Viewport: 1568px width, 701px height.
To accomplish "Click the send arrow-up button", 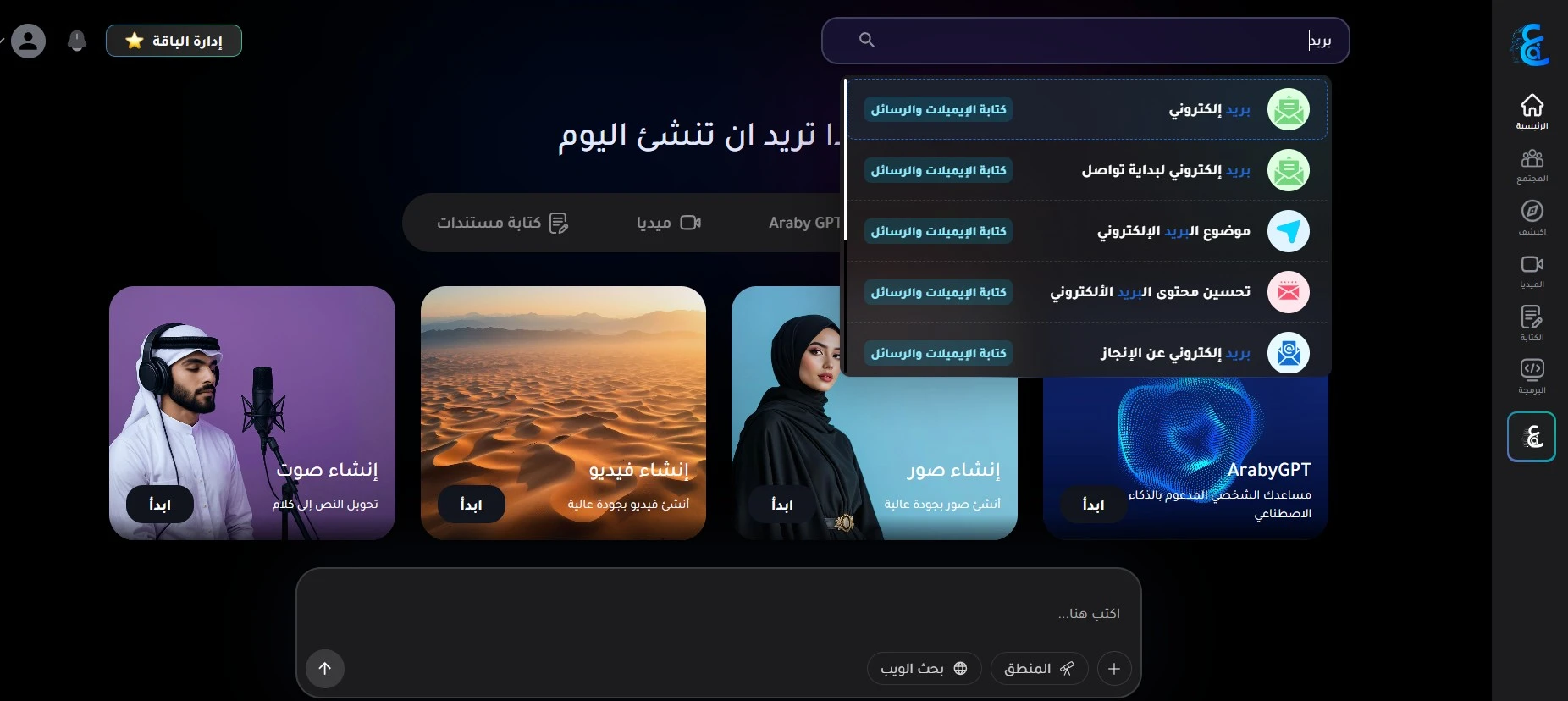I will pos(325,669).
